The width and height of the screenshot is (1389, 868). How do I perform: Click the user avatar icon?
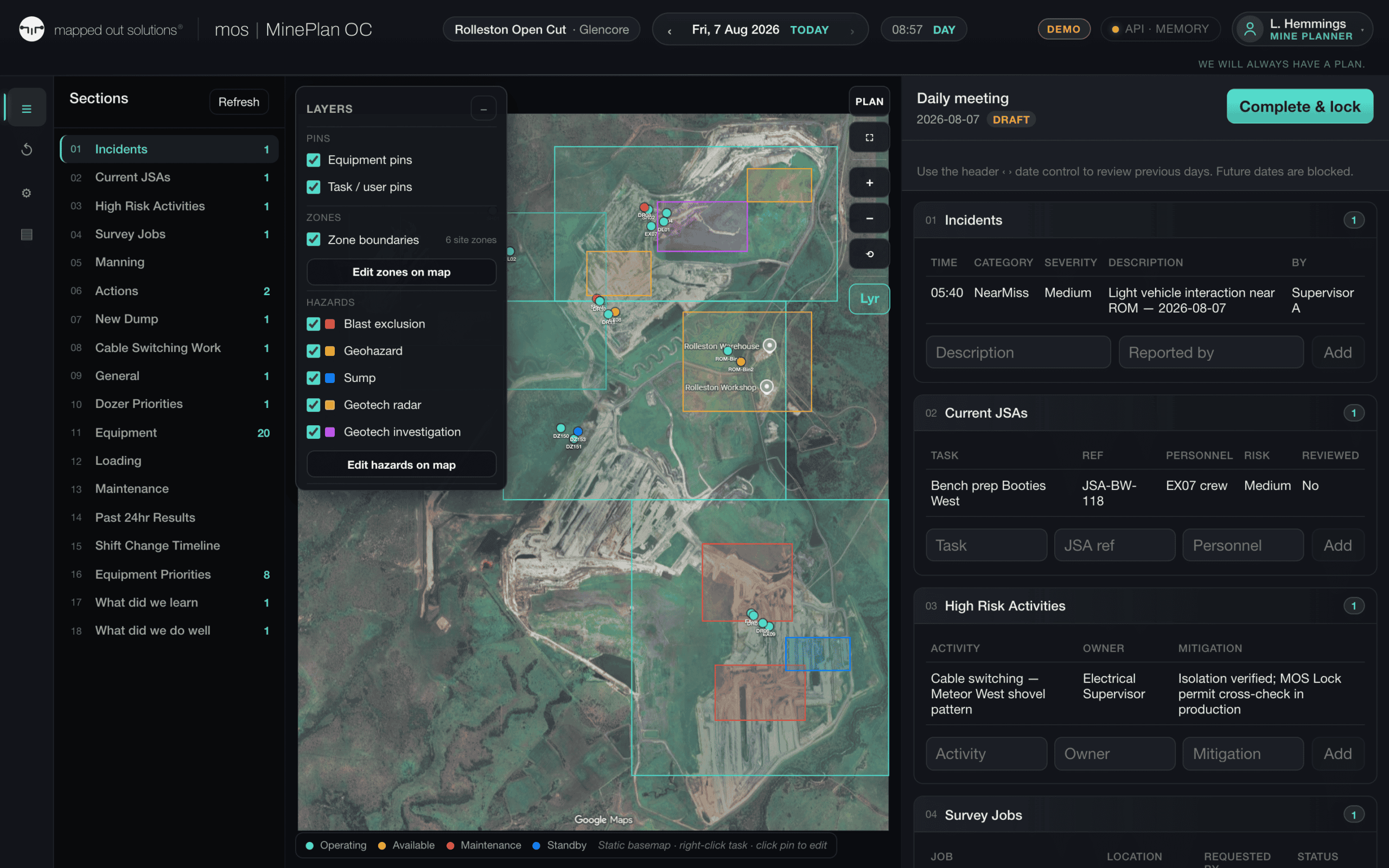click(x=1250, y=29)
